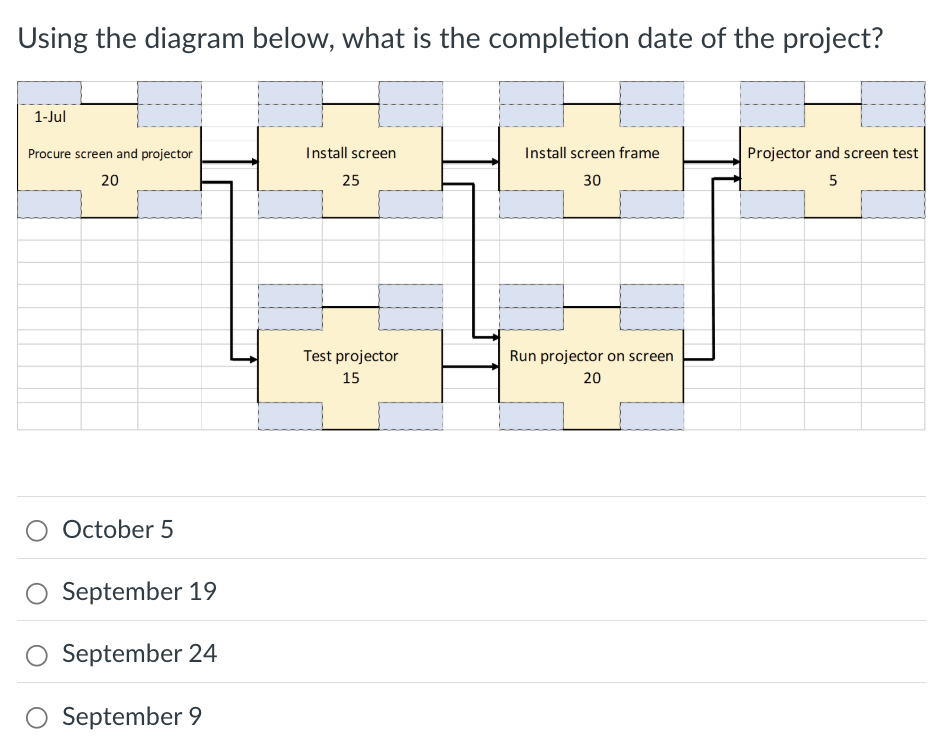The image size is (946, 748).
Task: Click the arrow linking Test projector to Run projector
Action: click(470, 366)
